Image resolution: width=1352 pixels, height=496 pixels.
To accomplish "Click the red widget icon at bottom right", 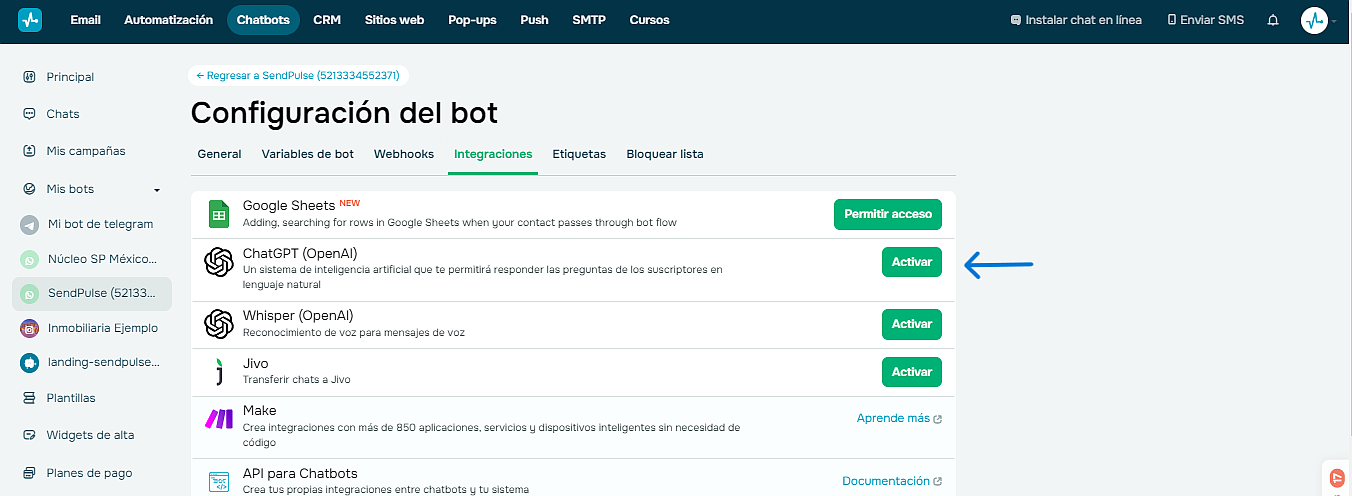I will pyautogui.click(x=1339, y=479).
